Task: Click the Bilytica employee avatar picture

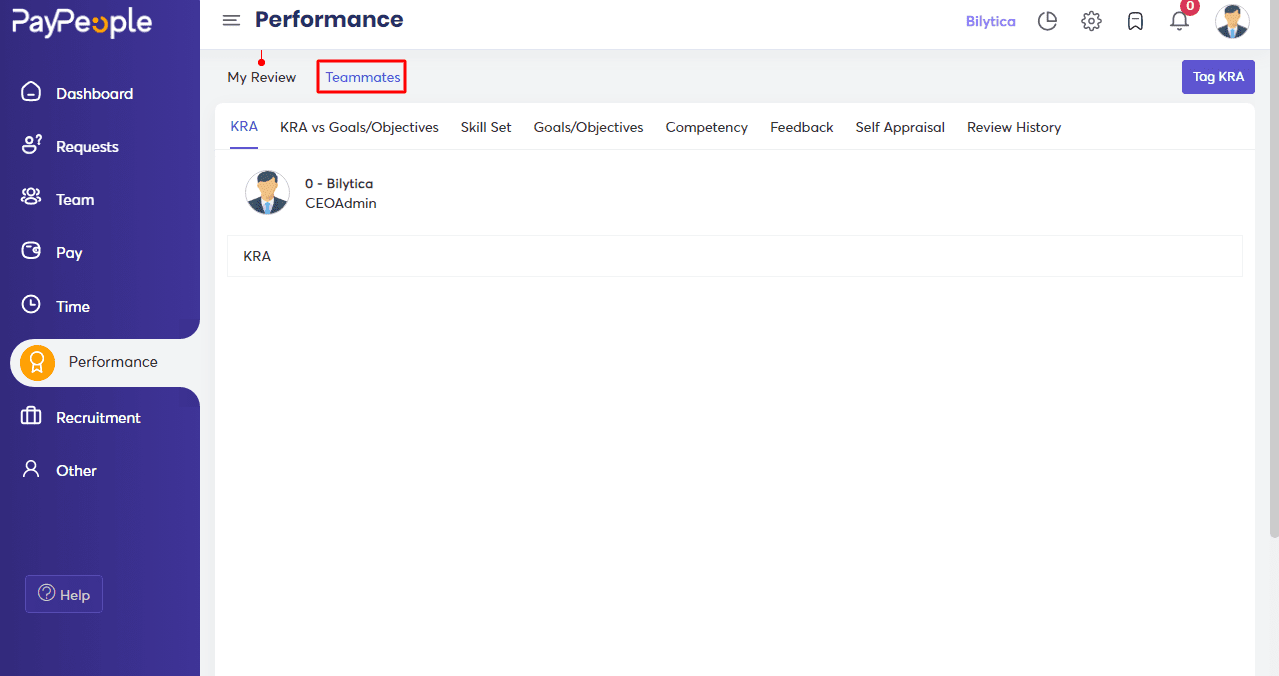Action: pyautogui.click(x=267, y=192)
